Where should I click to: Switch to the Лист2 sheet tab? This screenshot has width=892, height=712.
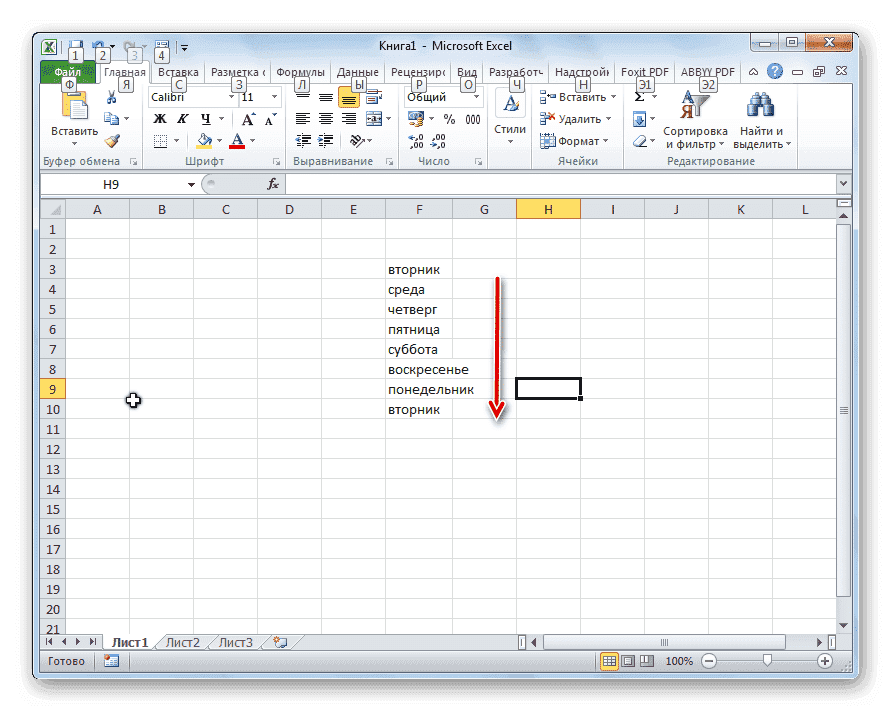(x=181, y=643)
